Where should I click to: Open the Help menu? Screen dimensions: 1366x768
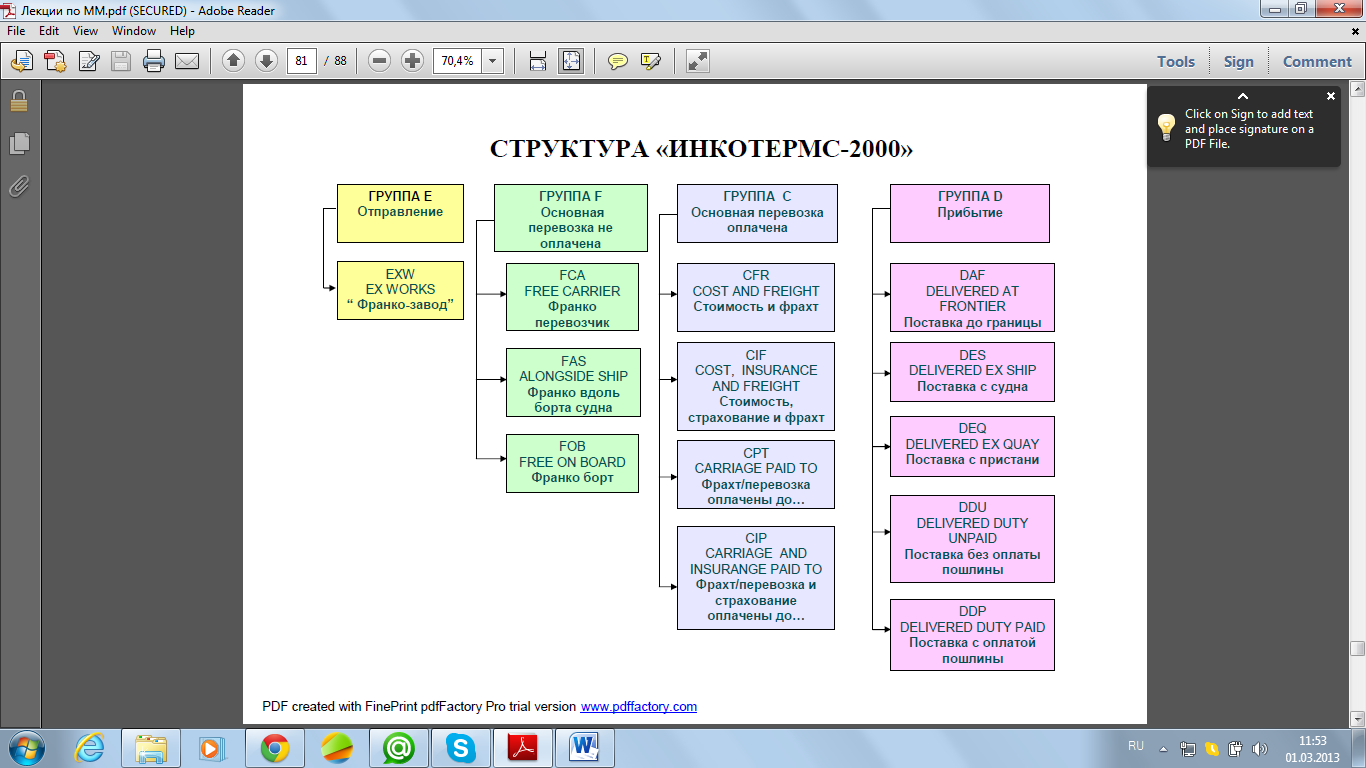point(182,31)
